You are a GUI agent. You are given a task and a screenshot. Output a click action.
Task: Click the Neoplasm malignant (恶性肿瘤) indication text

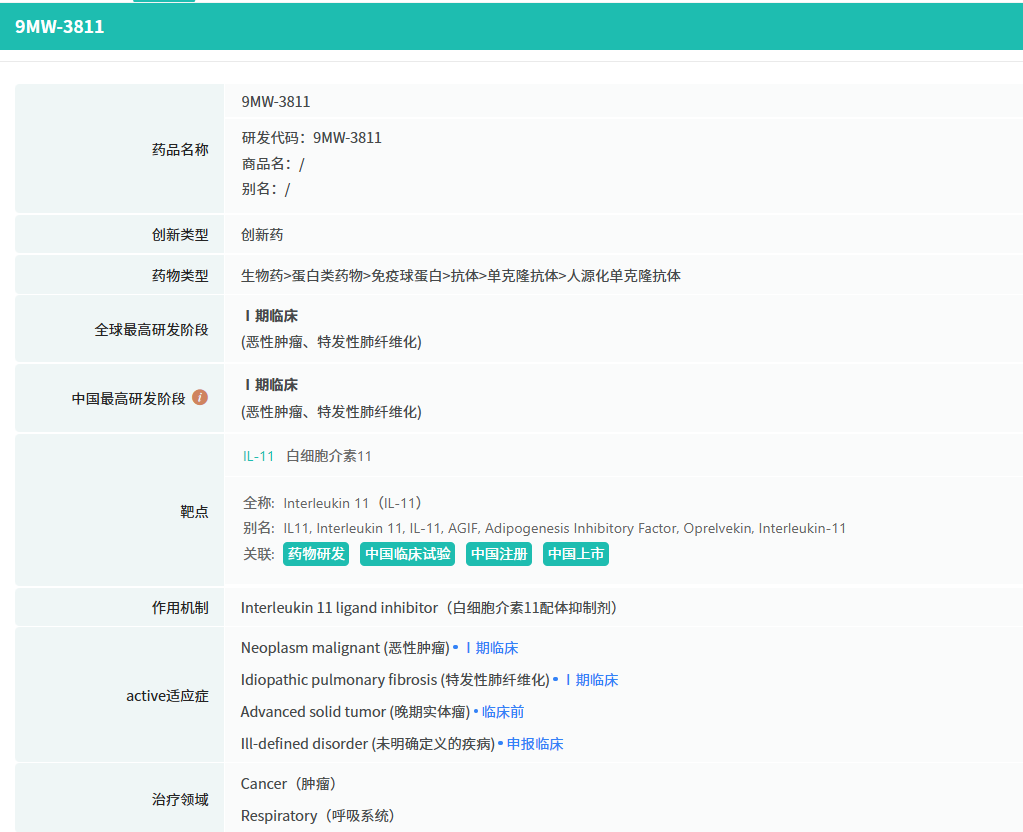pos(345,648)
